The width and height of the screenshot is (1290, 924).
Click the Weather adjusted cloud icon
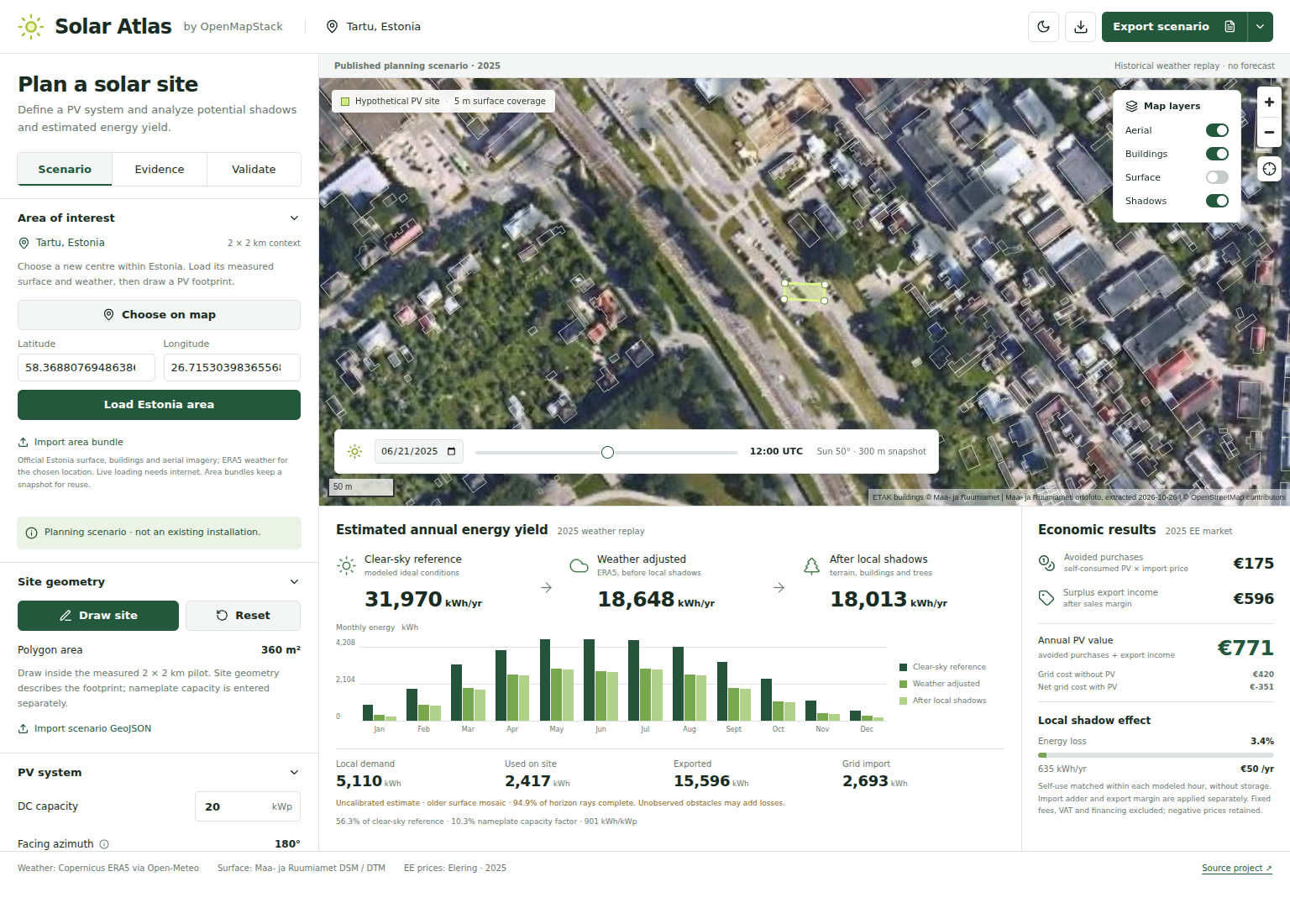(x=579, y=565)
